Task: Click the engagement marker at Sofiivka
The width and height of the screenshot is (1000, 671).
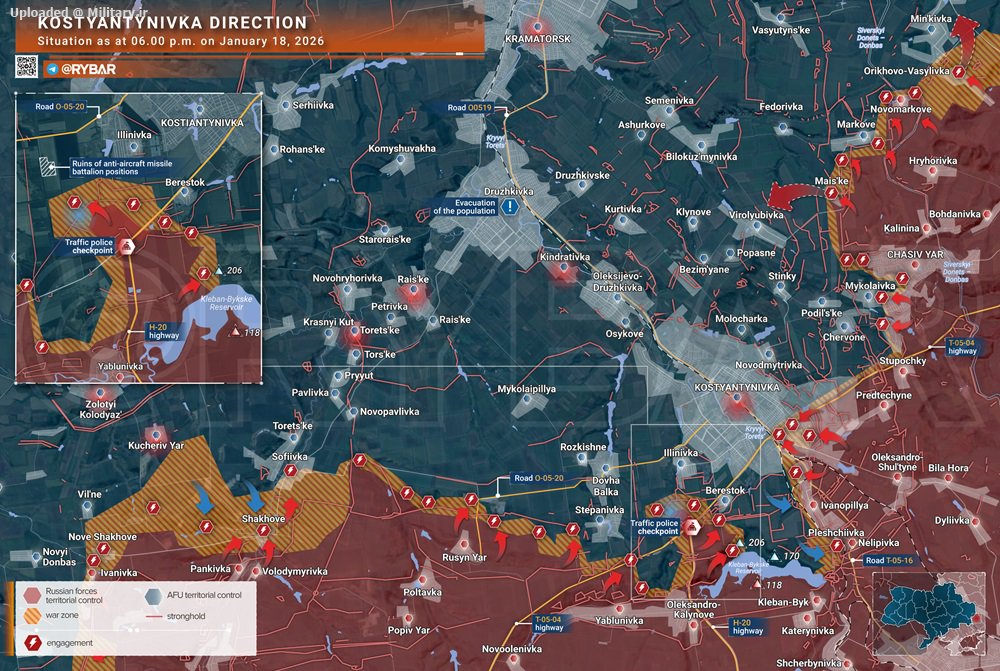Action: 291,471
